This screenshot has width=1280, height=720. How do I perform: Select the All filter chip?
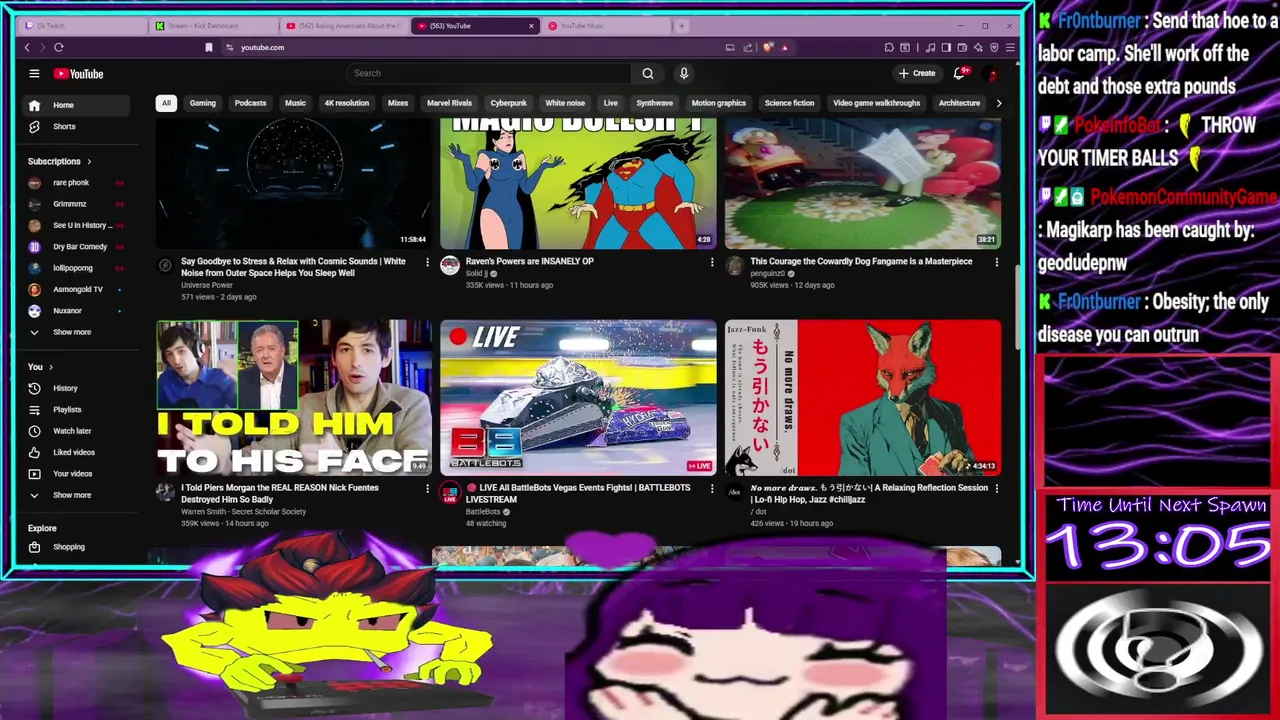tap(166, 103)
